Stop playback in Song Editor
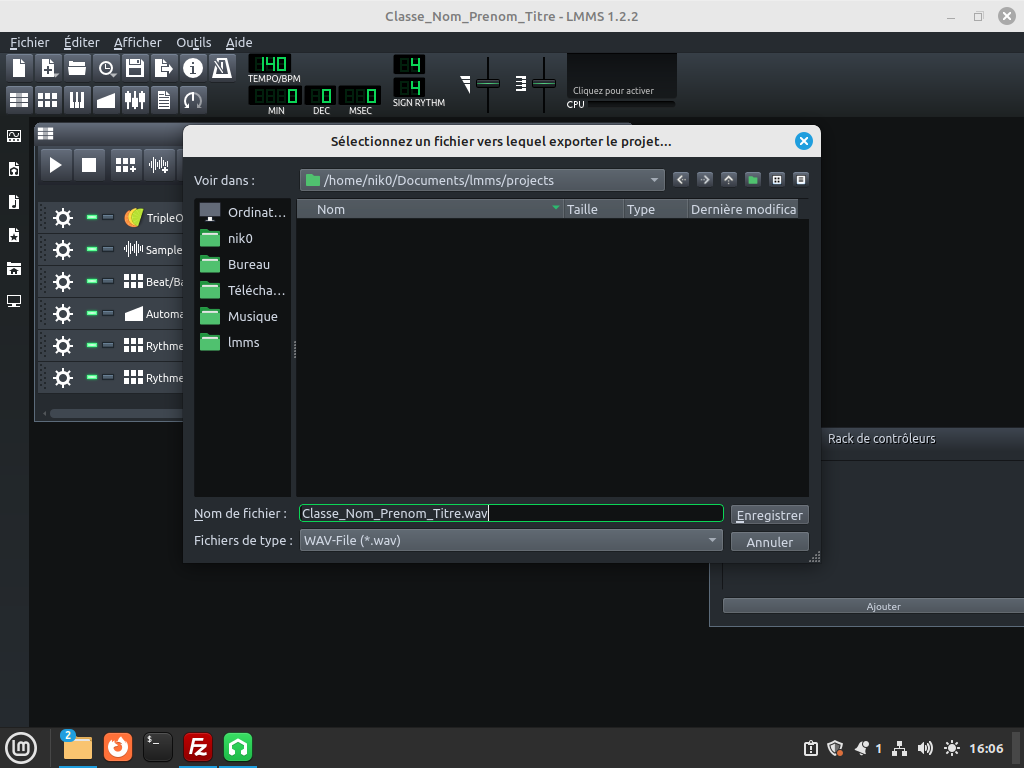The height and width of the screenshot is (768, 1024). point(89,165)
